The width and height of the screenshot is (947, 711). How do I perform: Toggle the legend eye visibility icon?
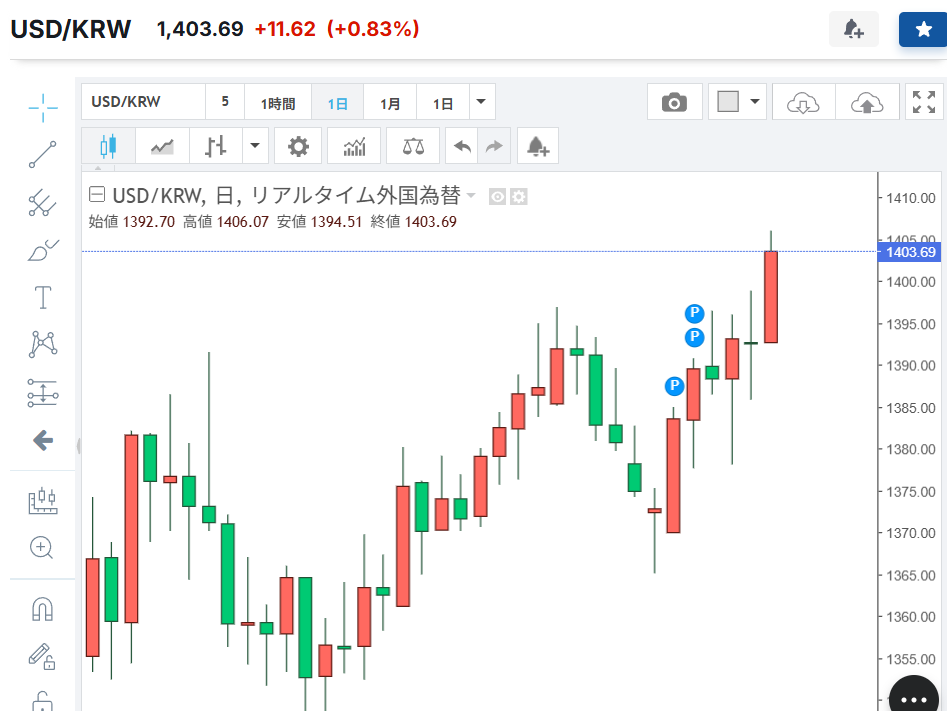497,196
